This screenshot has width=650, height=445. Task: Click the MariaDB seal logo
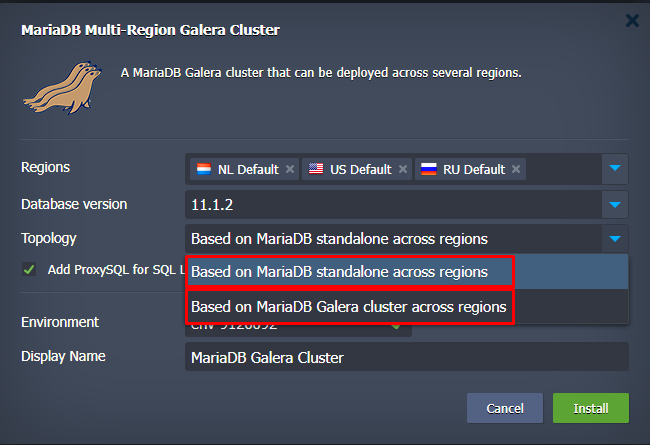point(61,86)
